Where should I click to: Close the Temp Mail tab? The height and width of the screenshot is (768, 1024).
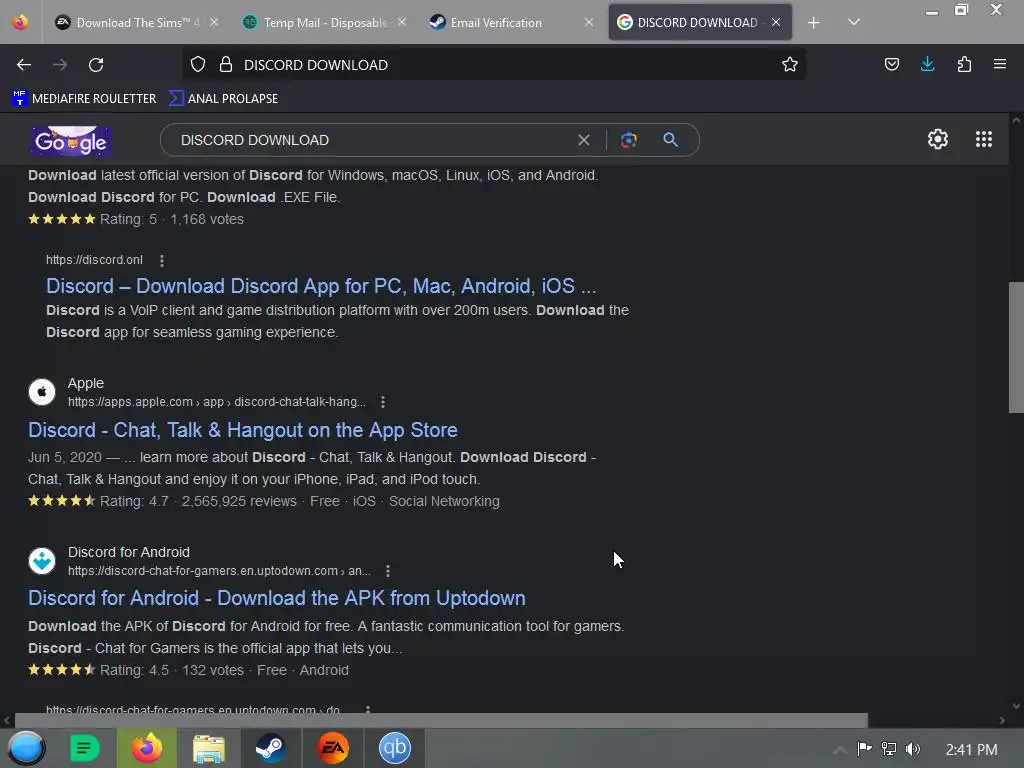pyautogui.click(x=402, y=22)
